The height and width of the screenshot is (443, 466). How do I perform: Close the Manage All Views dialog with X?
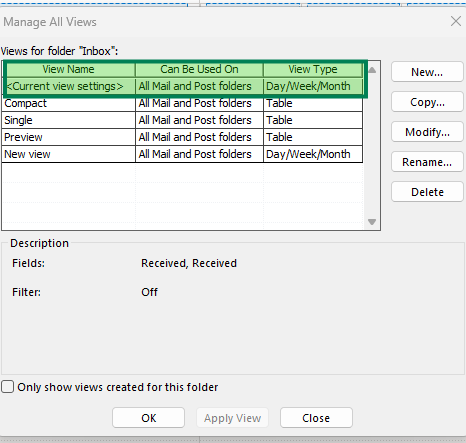tap(455, 21)
